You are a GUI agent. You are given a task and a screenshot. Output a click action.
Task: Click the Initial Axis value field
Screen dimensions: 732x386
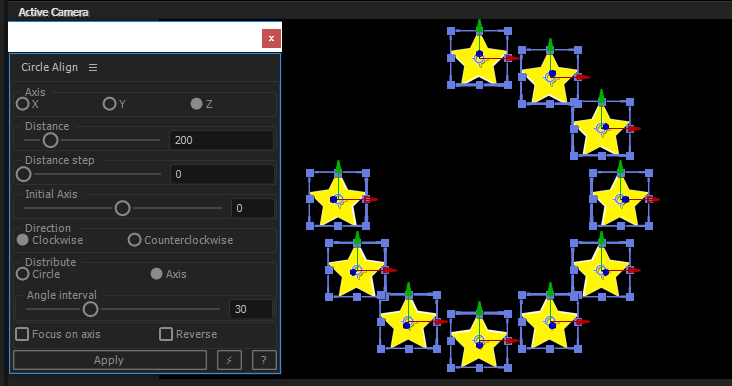(253, 208)
